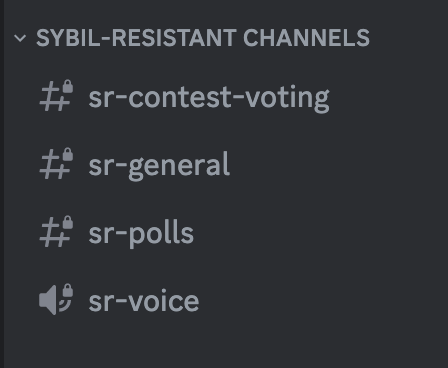448x368 pixels.
Task: Click the locked hashtag icon beside sr-general
Action: coord(56,164)
